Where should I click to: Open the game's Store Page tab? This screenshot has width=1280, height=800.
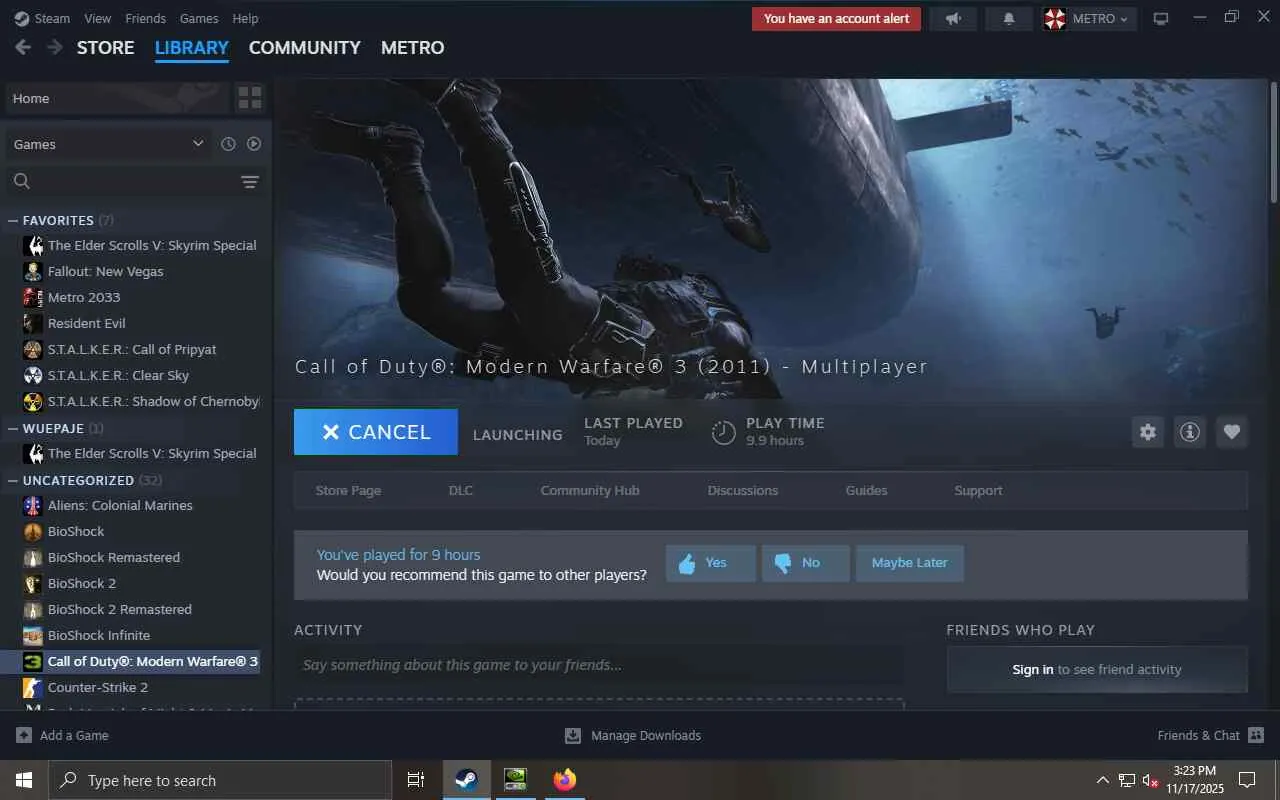pos(348,491)
